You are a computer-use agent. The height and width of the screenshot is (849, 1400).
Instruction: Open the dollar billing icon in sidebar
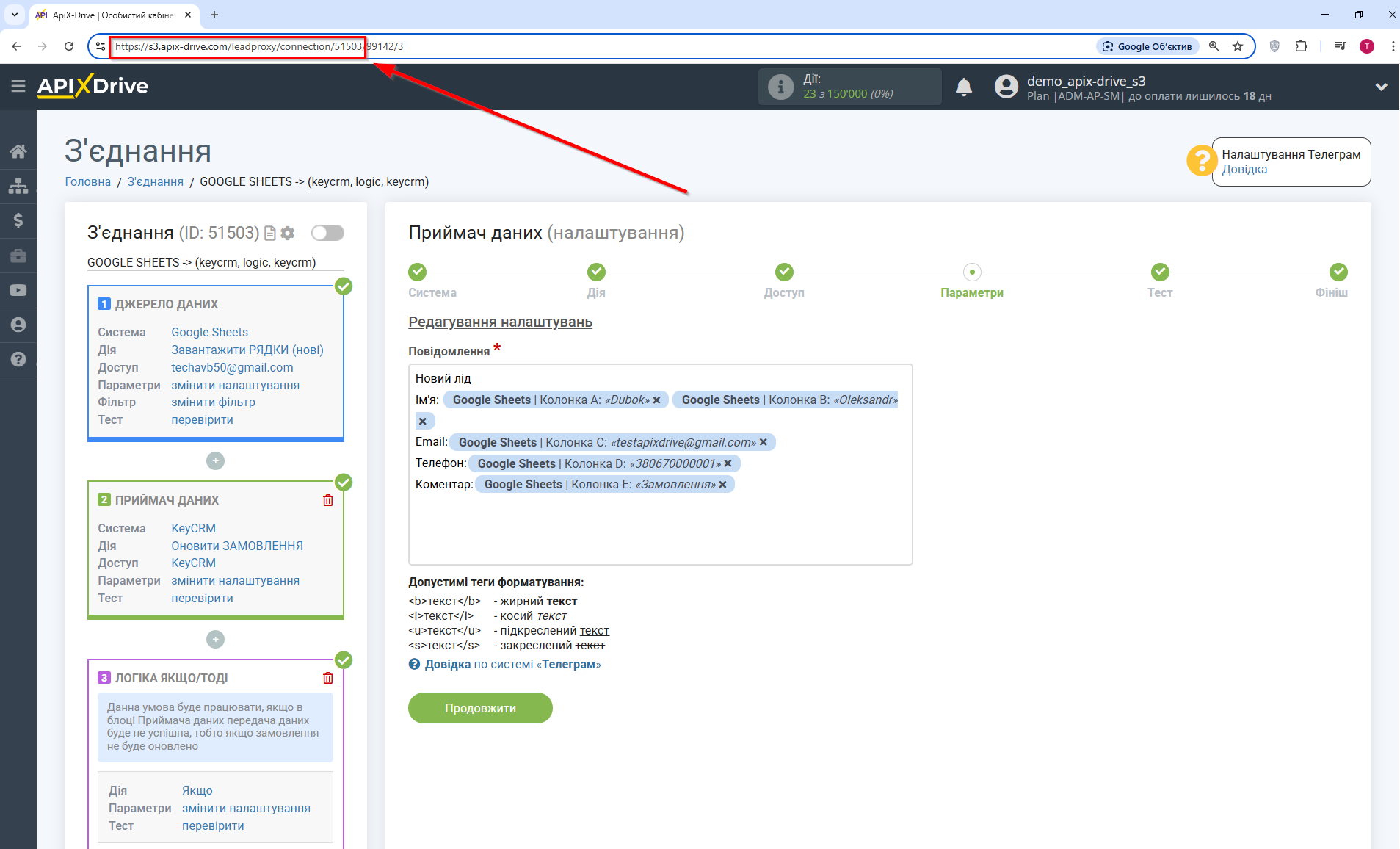pyautogui.click(x=18, y=220)
